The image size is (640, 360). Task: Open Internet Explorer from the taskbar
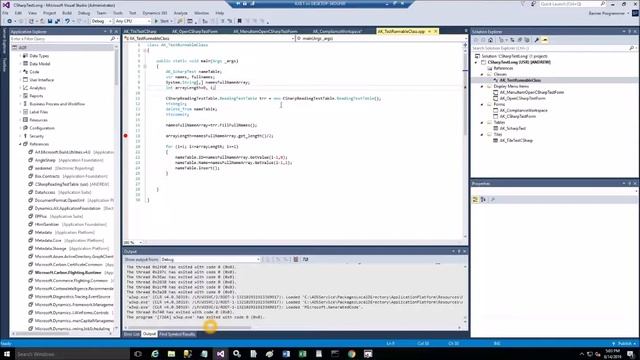tap(155, 354)
